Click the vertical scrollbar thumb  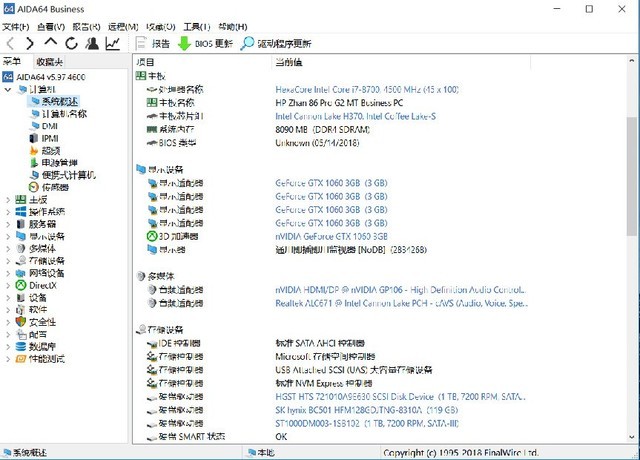632,176
